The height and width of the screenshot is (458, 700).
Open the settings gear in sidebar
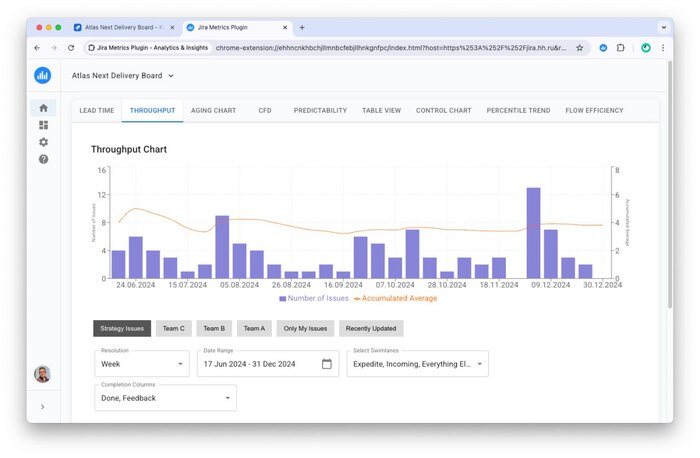pyautogui.click(x=43, y=142)
